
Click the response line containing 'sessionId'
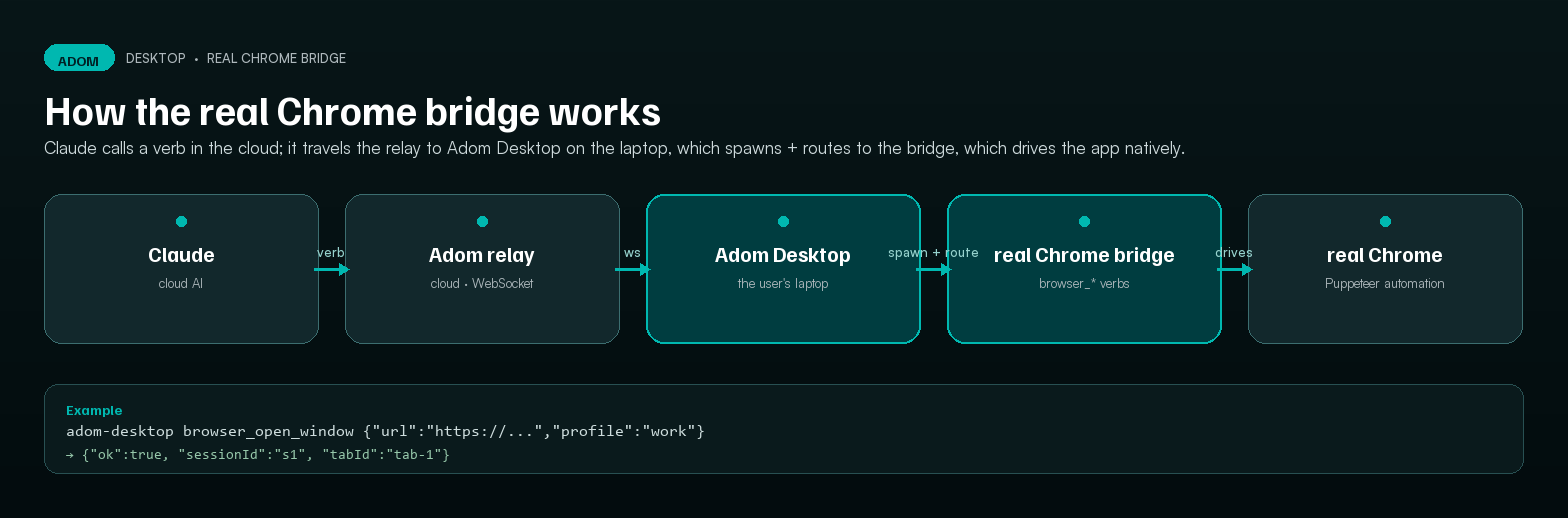point(258,455)
